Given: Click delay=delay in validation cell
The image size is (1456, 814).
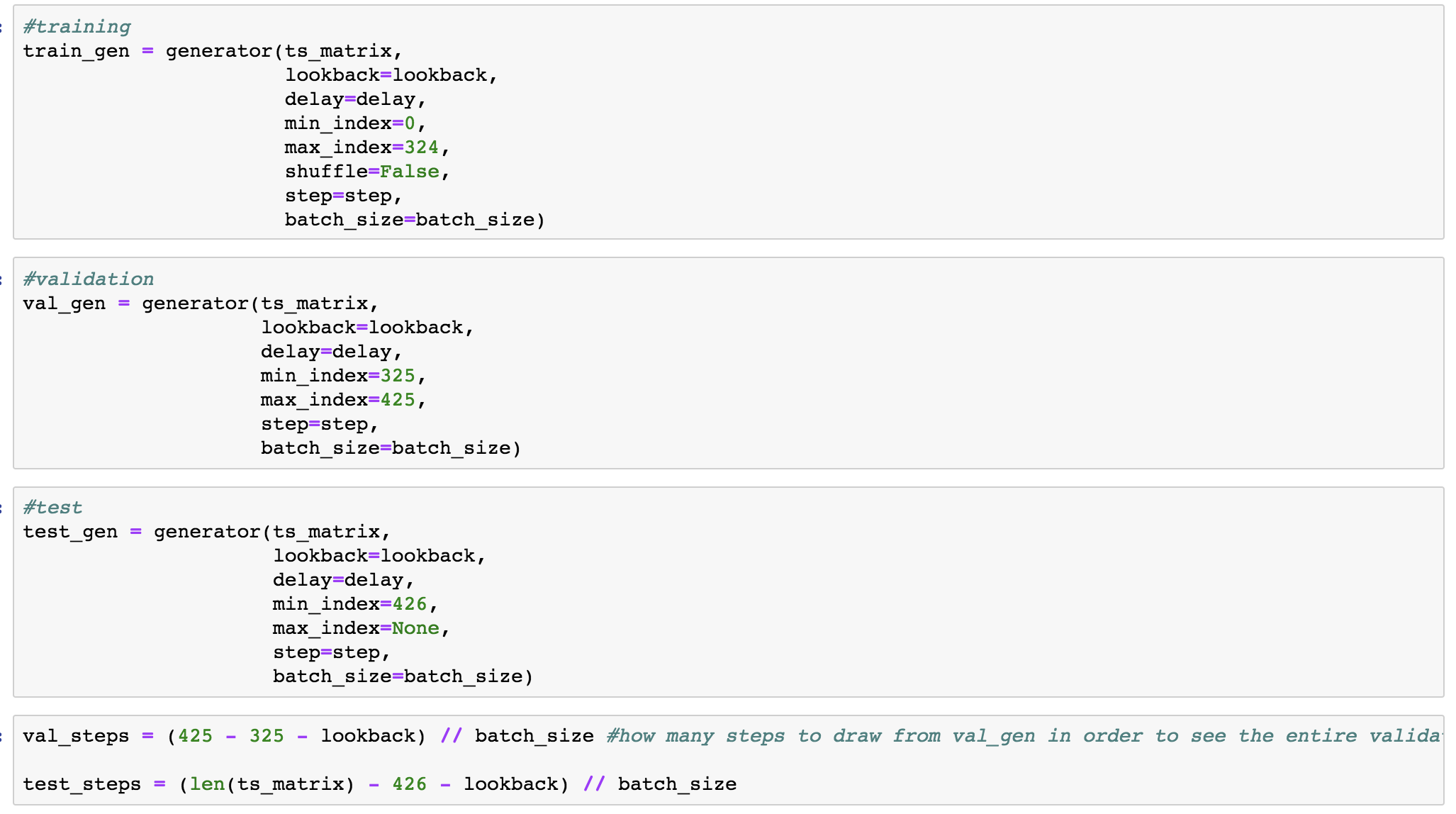Looking at the screenshot, I should (x=326, y=352).
